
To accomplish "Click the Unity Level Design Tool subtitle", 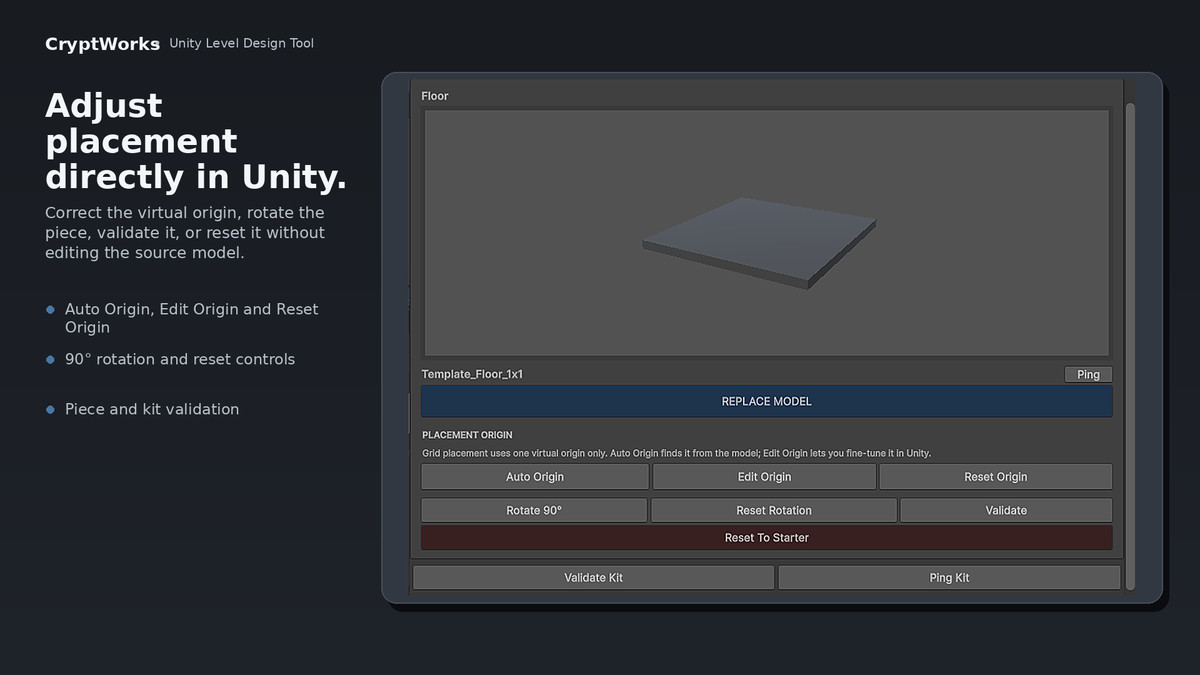I will click(242, 43).
